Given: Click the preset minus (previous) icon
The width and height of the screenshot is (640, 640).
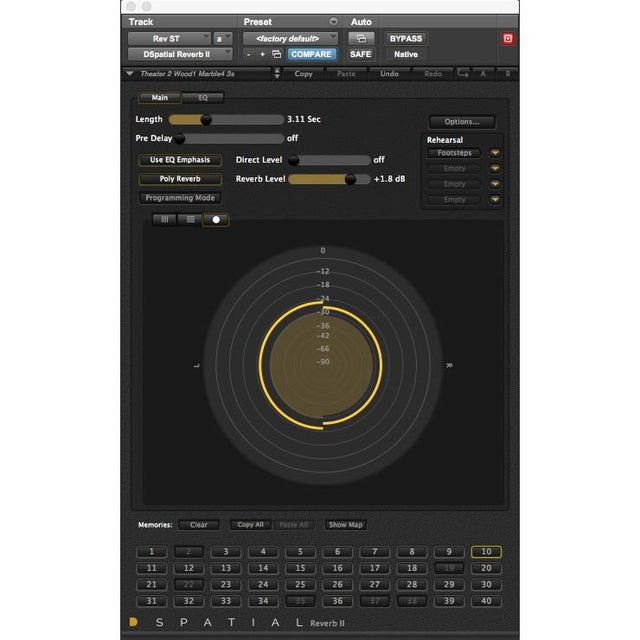Looking at the screenshot, I should pos(249,54).
